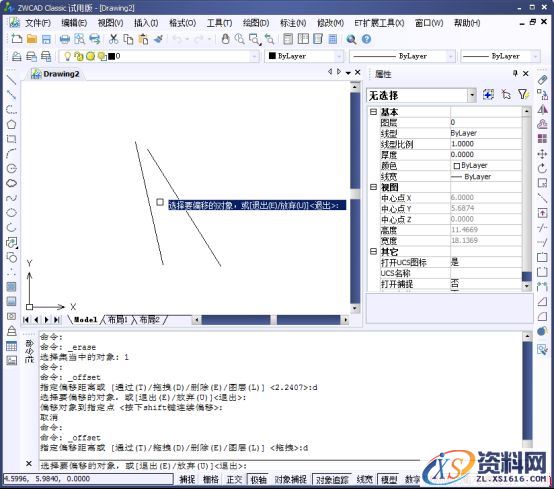Toggle 对象捕捉 object snap in status bar
554x489 pixels.
(x=290, y=479)
